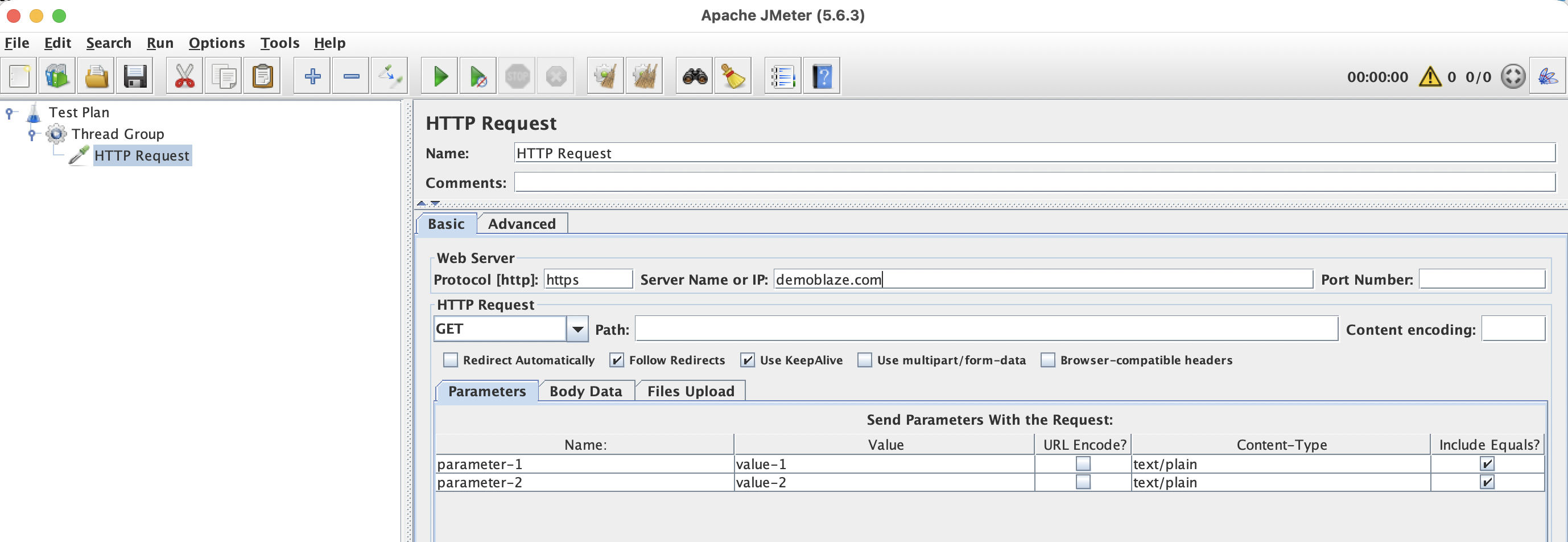This screenshot has width=1568, height=542.
Task: Click the New test plan icon
Action: [19, 76]
